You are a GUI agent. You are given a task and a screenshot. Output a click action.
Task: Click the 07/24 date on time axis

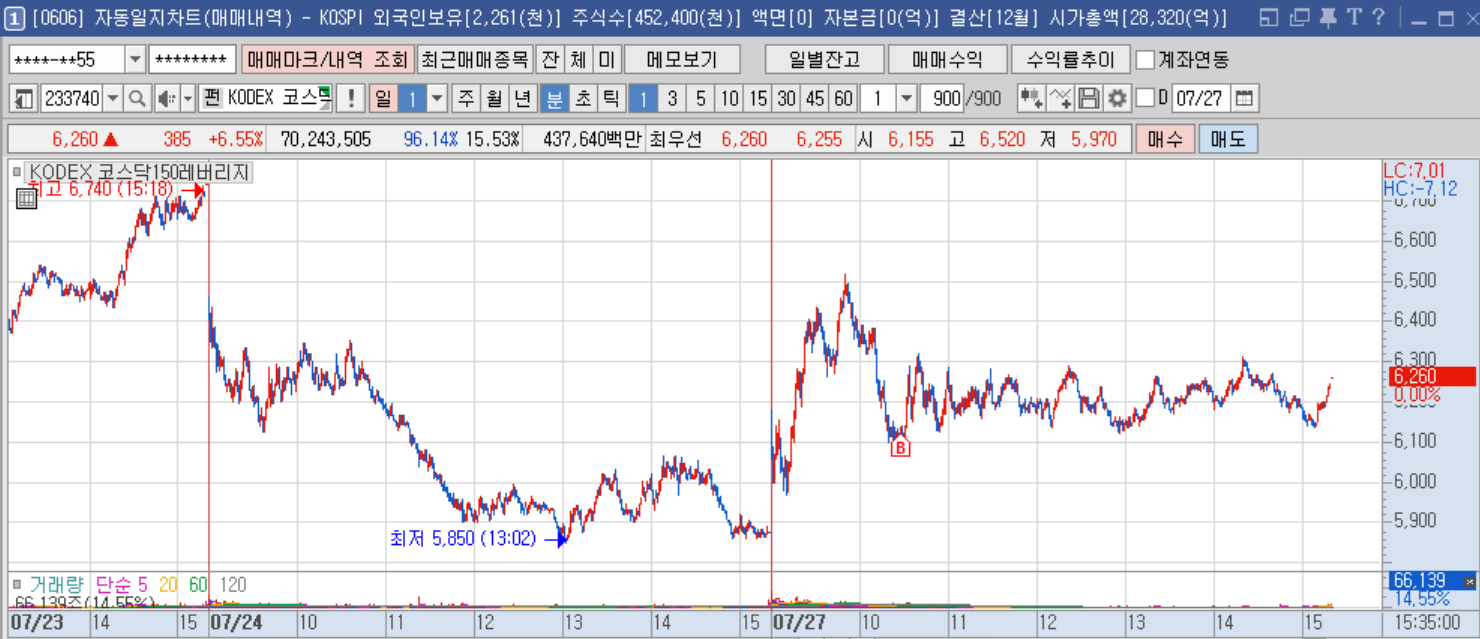coord(238,622)
